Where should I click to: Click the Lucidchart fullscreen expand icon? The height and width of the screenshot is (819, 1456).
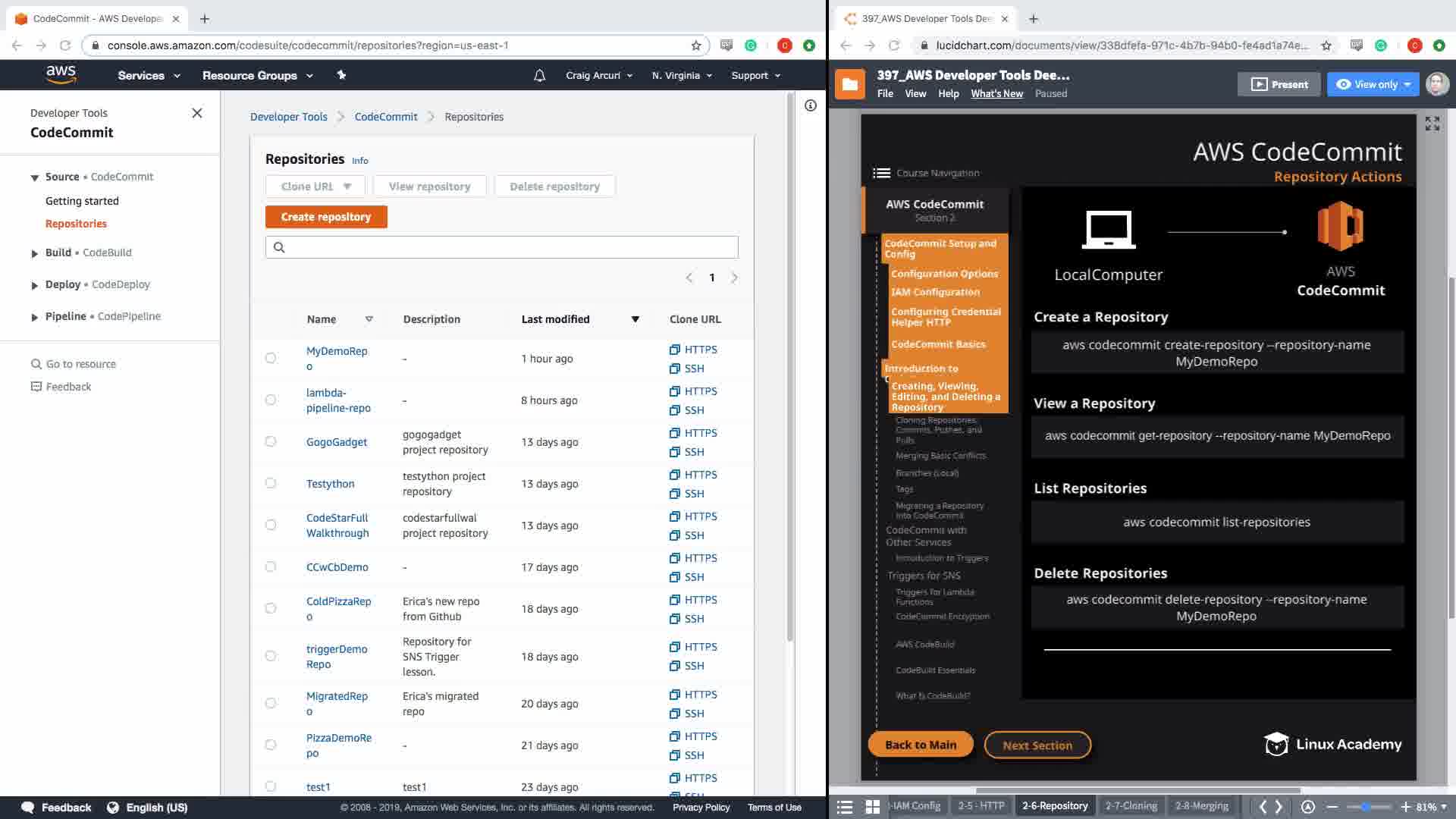click(1432, 124)
